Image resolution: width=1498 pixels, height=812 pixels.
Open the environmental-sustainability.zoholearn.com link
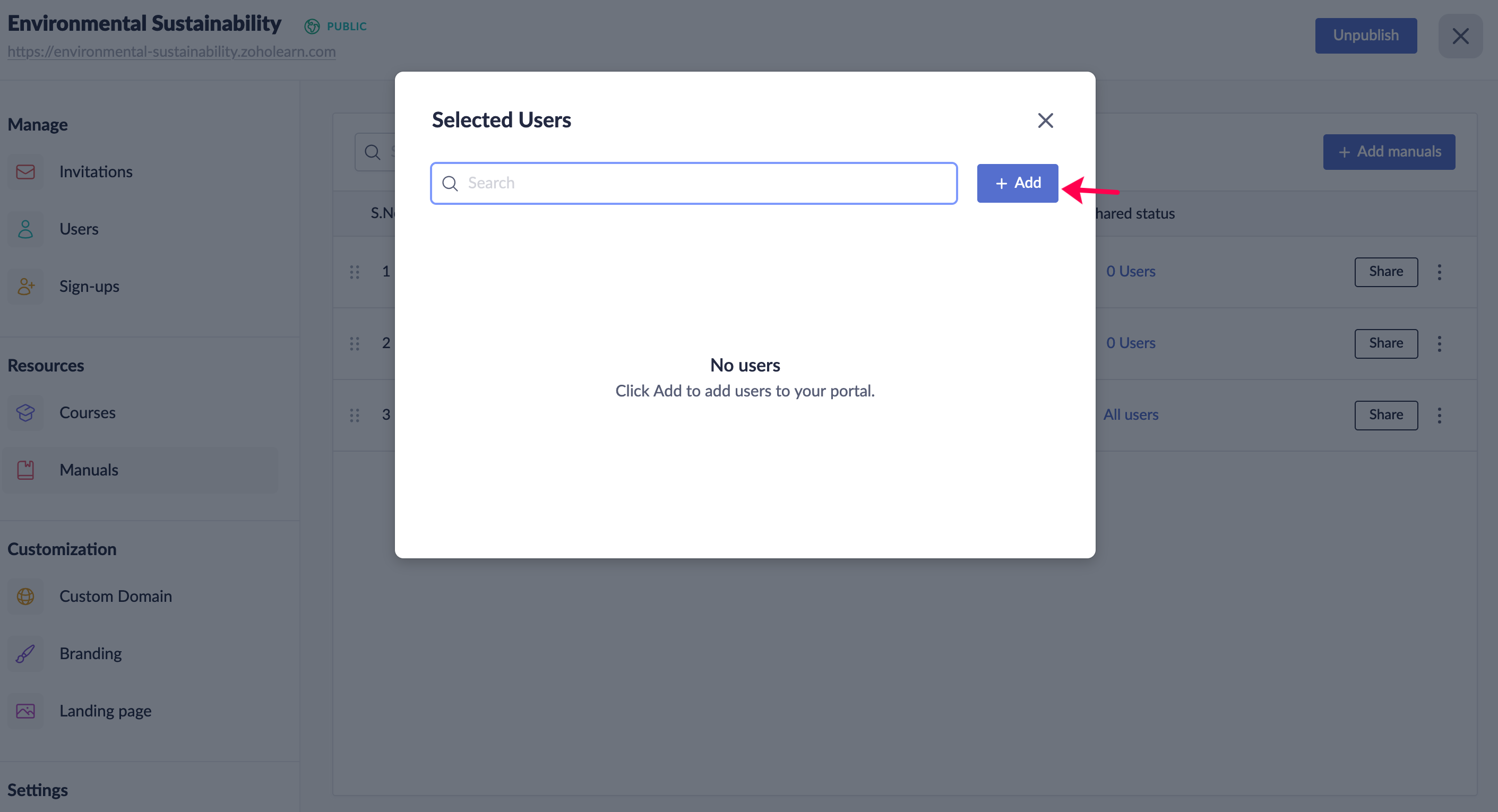pos(171,51)
